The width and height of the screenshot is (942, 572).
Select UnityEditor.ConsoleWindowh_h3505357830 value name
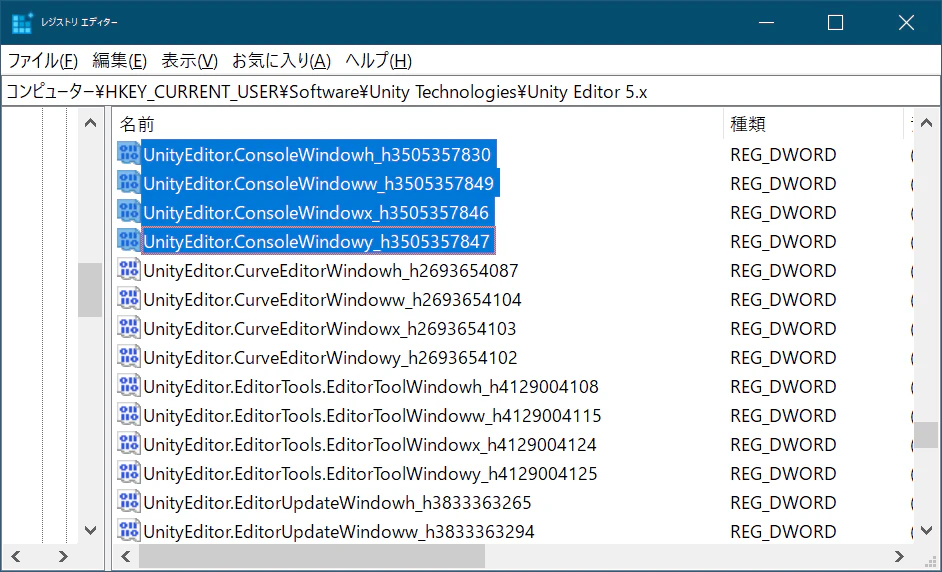pos(317,154)
